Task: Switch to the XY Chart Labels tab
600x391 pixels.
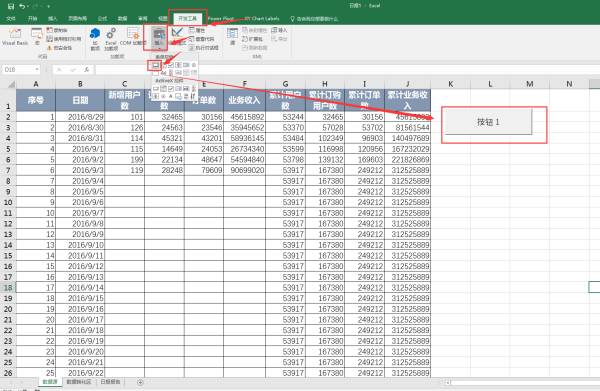Action: tap(262, 18)
